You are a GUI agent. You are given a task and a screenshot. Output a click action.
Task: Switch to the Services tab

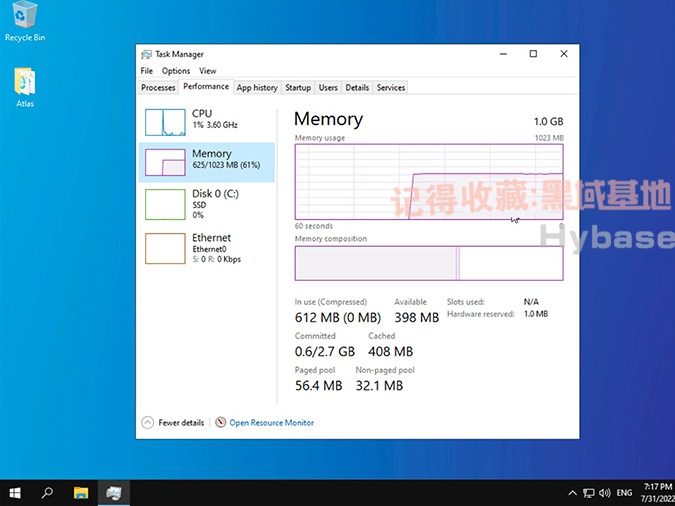[391, 87]
